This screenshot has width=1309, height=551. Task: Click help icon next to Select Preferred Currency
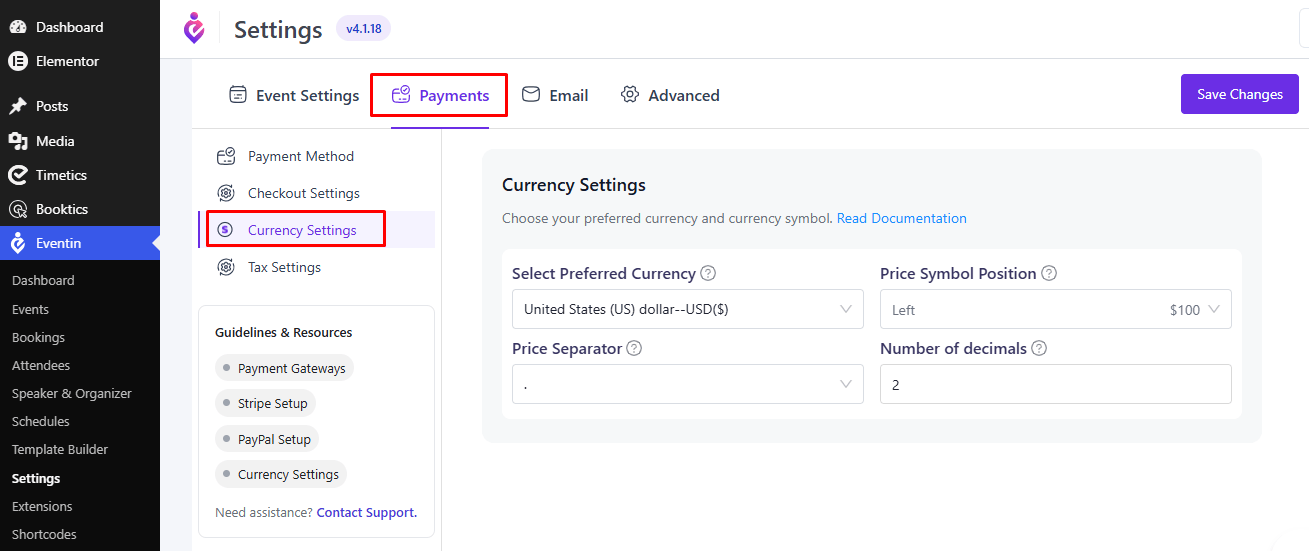point(708,274)
